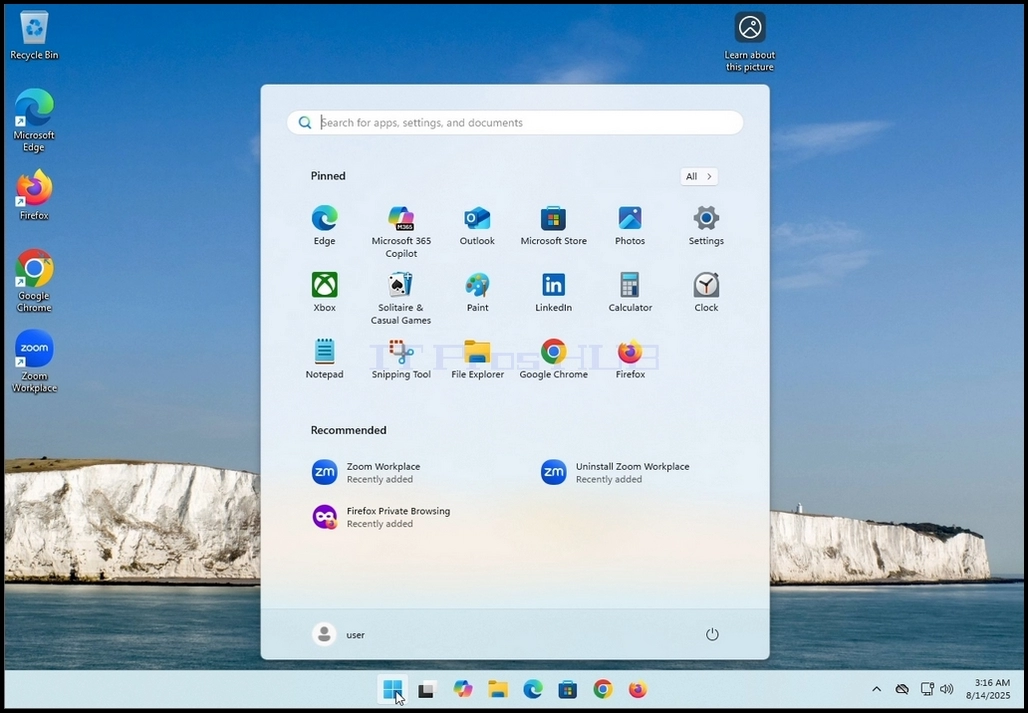
Task: Open the LinkedIn pinned app
Action: [x=553, y=292]
